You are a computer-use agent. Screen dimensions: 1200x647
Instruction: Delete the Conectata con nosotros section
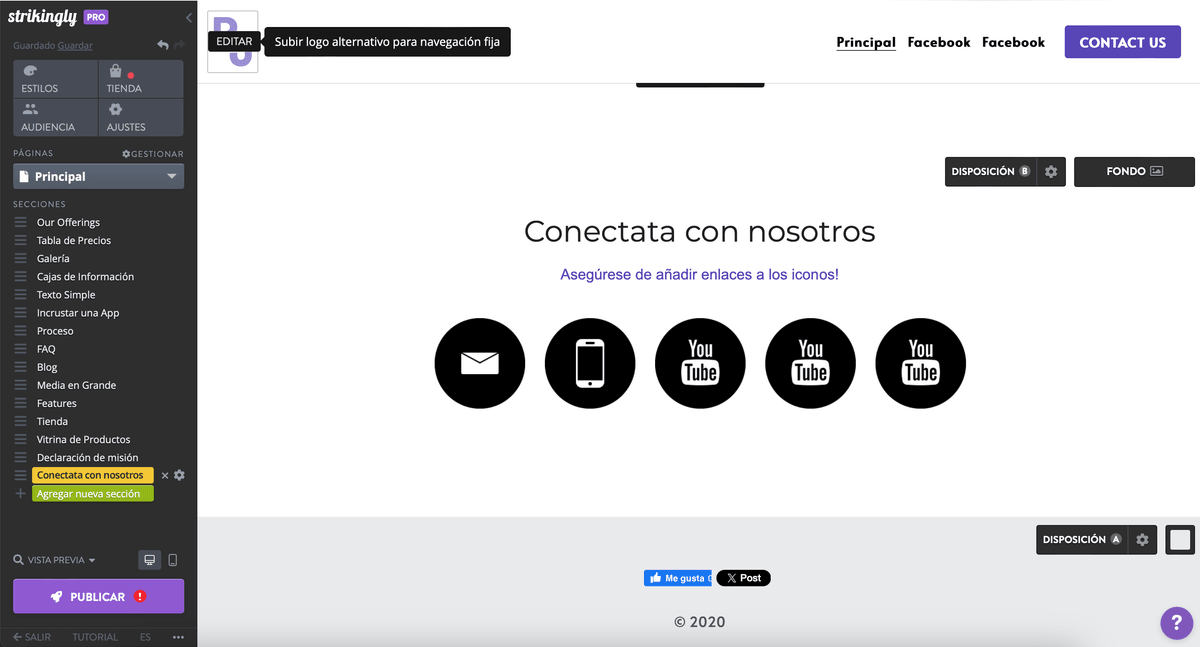pos(165,476)
